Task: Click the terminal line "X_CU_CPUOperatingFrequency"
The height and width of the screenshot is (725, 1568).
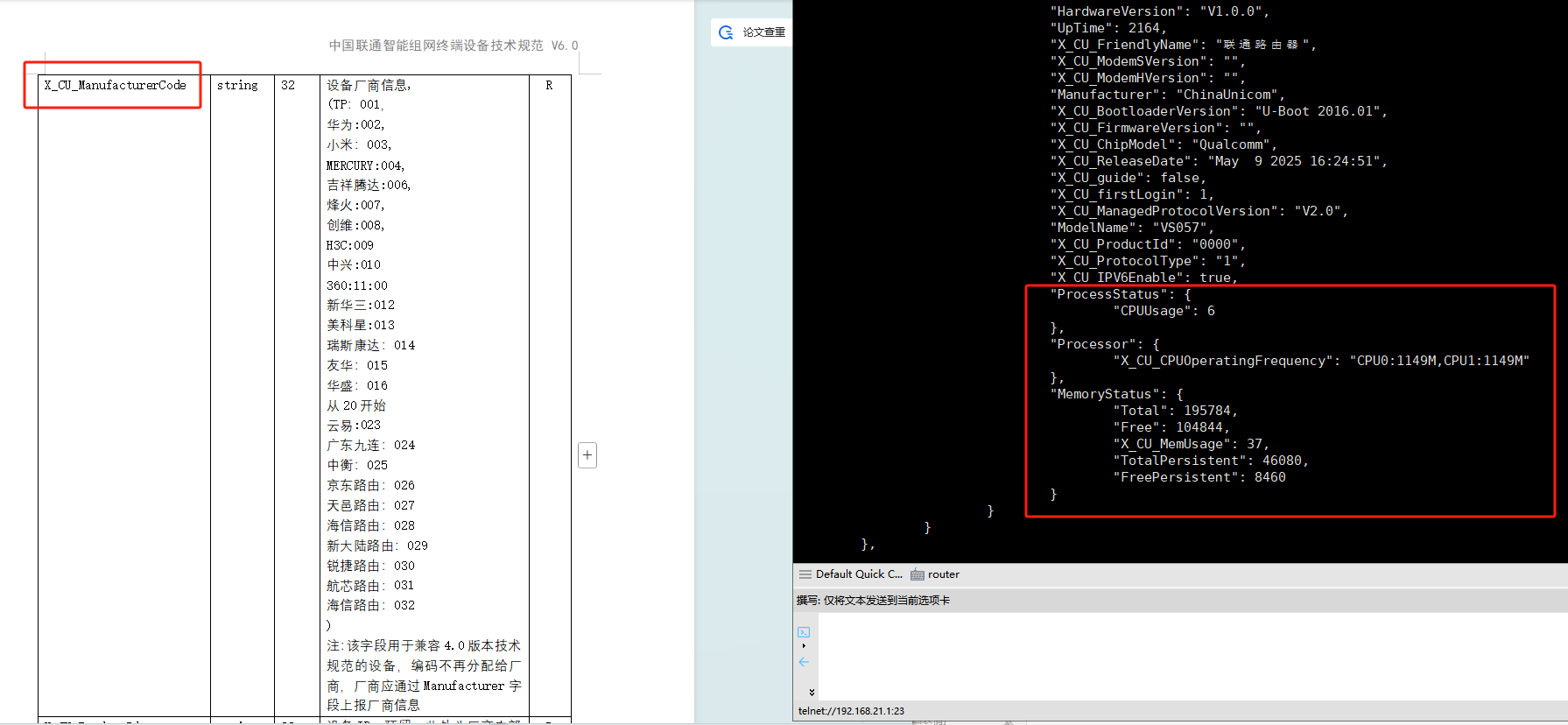Action: (x=1321, y=361)
